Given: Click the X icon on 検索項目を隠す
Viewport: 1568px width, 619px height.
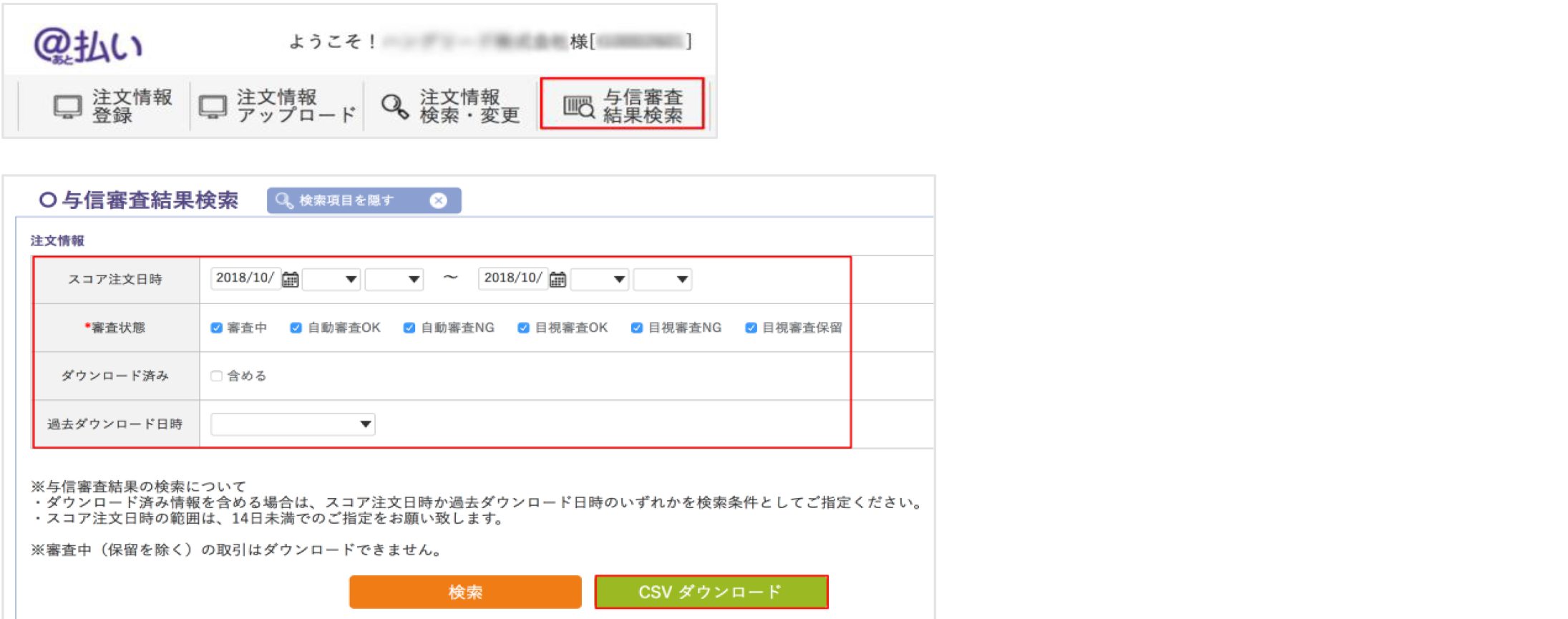Looking at the screenshot, I should [x=438, y=200].
